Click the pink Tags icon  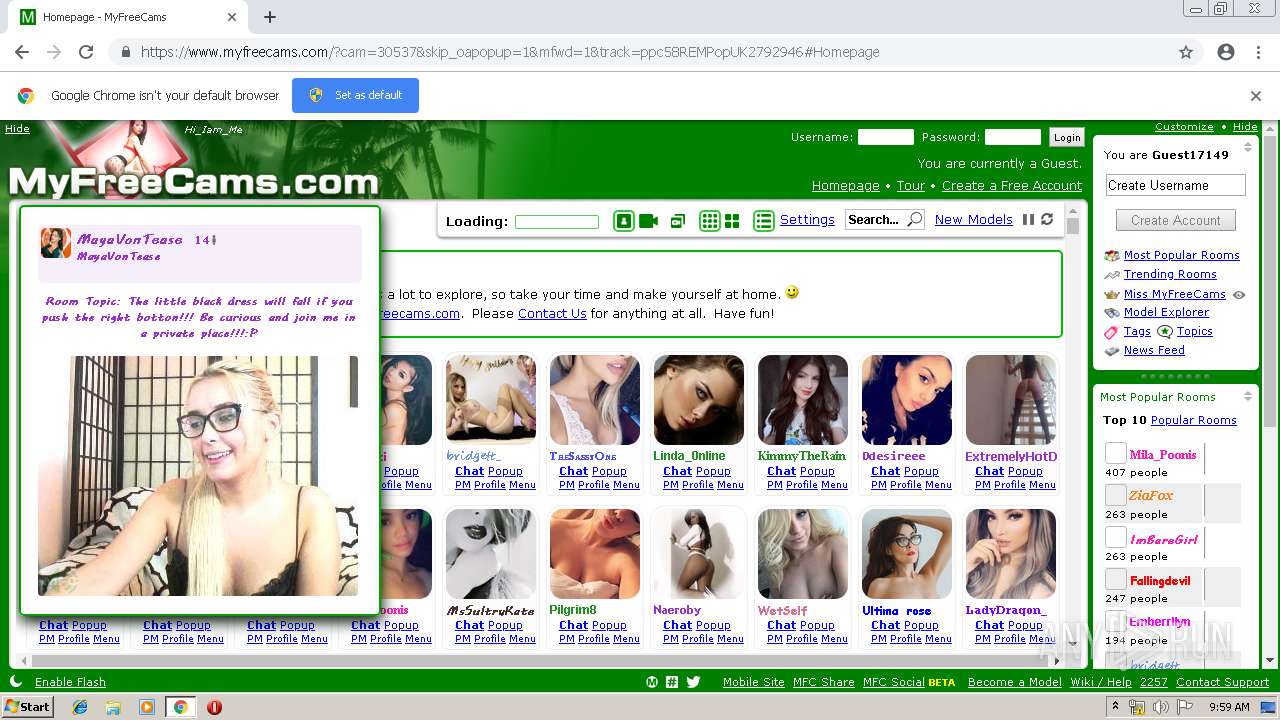coord(1111,332)
